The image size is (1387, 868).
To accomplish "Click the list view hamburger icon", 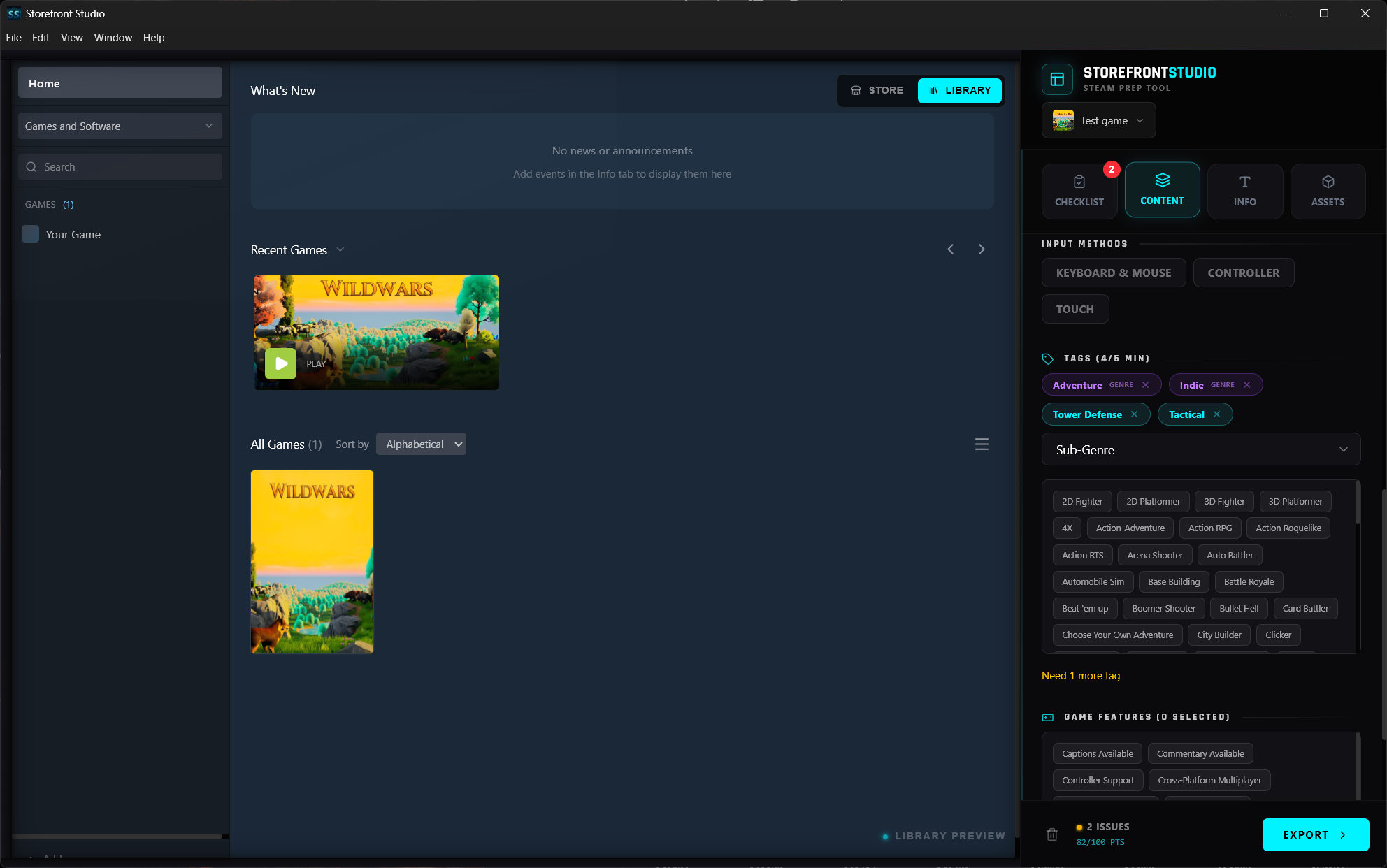I will 982,444.
